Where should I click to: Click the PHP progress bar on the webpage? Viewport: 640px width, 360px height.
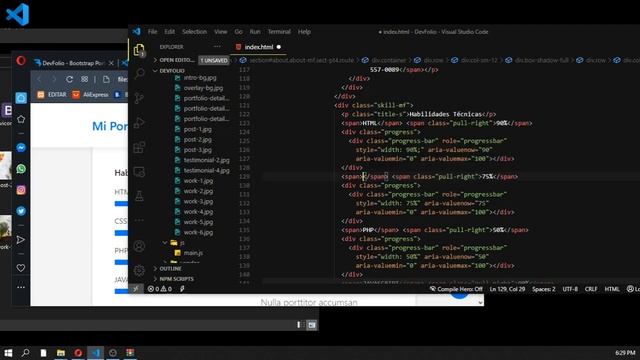[x=121, y=262]
